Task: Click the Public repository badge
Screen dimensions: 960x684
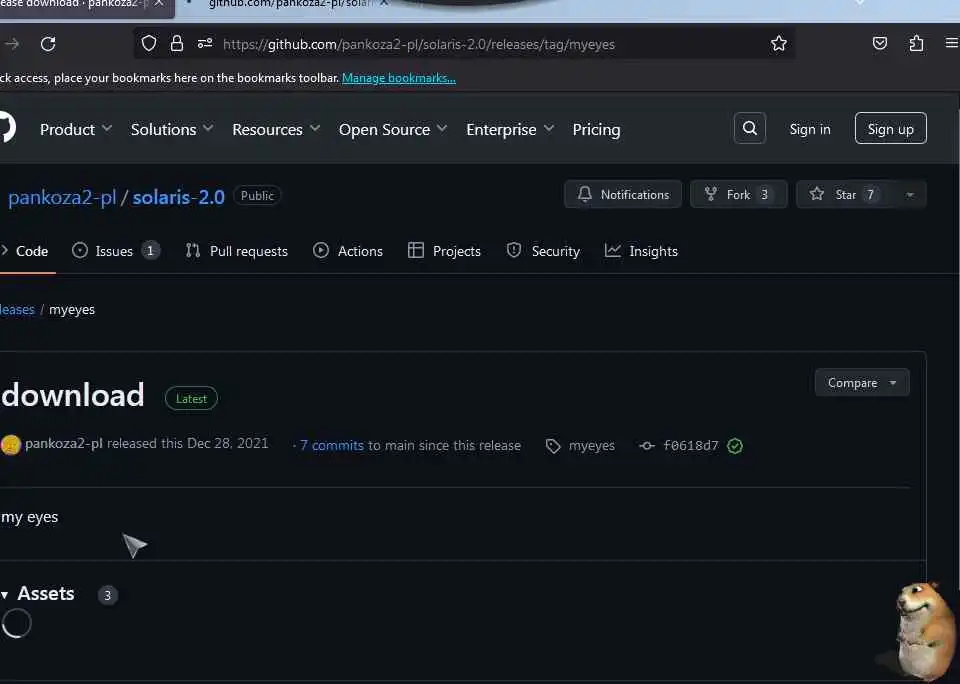Action: (257, 195)
